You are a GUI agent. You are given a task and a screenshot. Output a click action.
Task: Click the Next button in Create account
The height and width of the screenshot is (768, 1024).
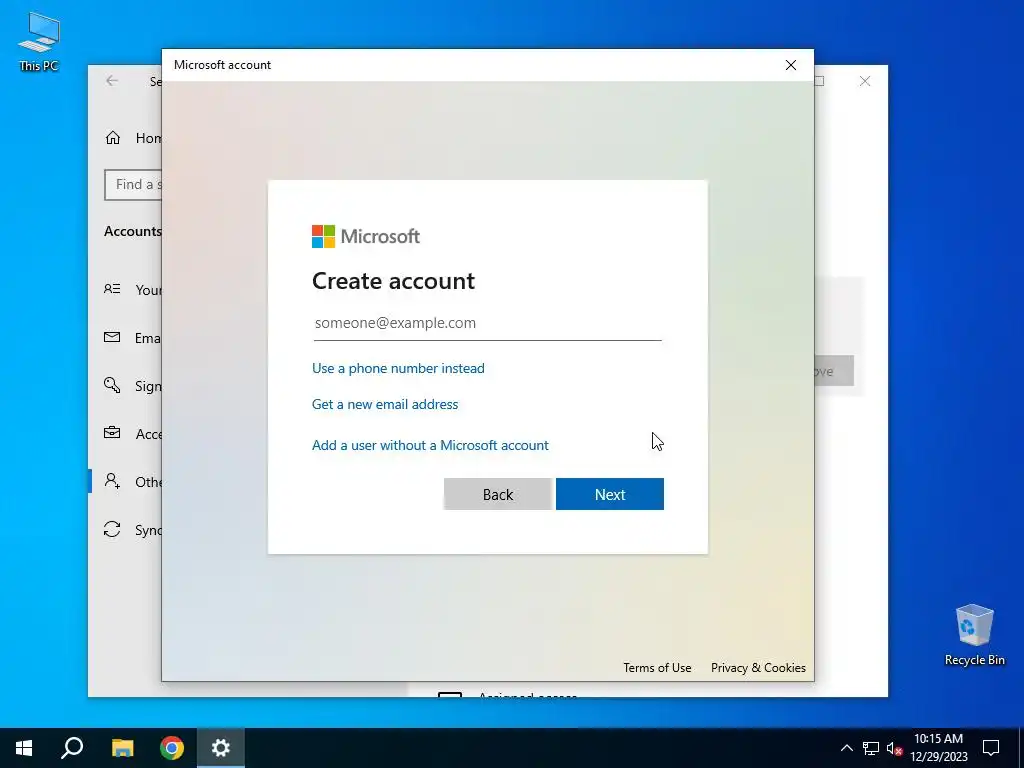pos(610,494)
